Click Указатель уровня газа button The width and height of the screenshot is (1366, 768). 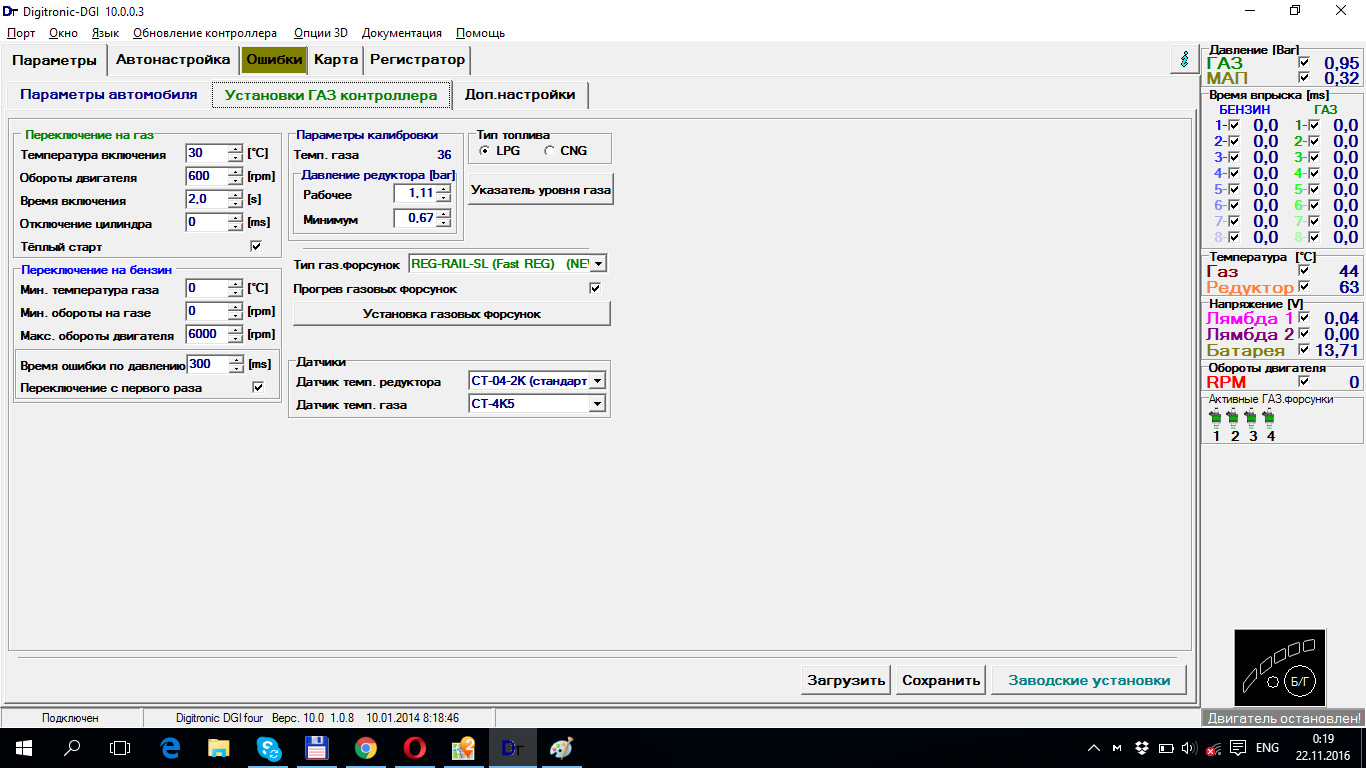coord(541,189)
